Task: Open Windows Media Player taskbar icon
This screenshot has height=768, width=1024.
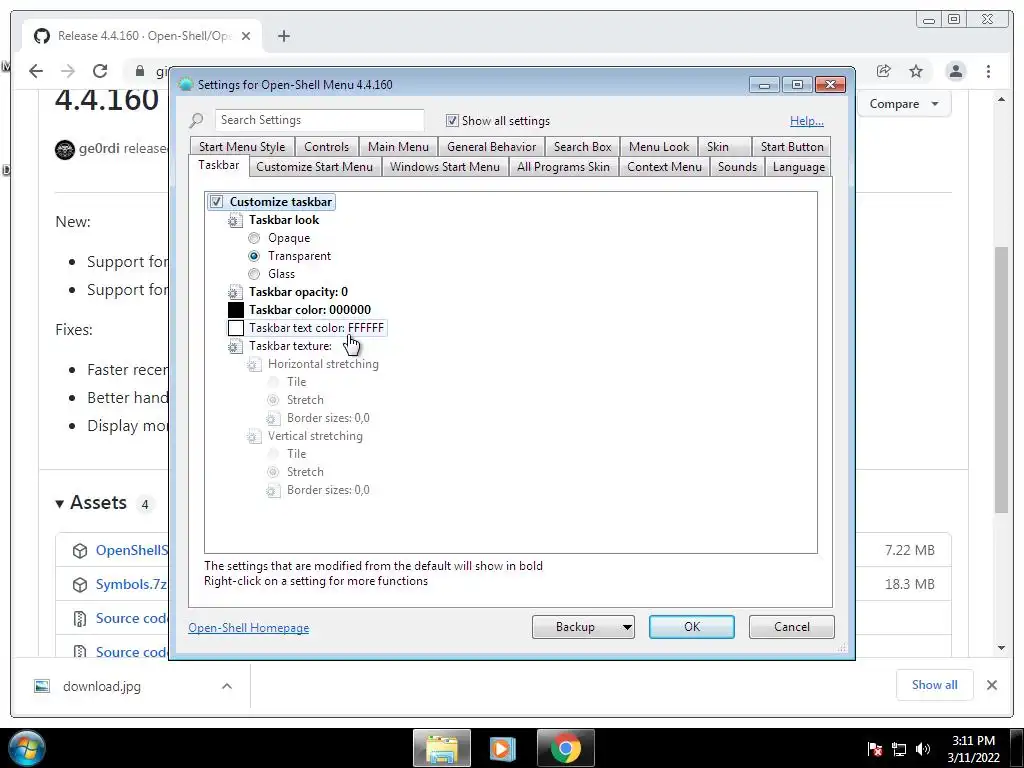Action: click(x=503, y=748)
